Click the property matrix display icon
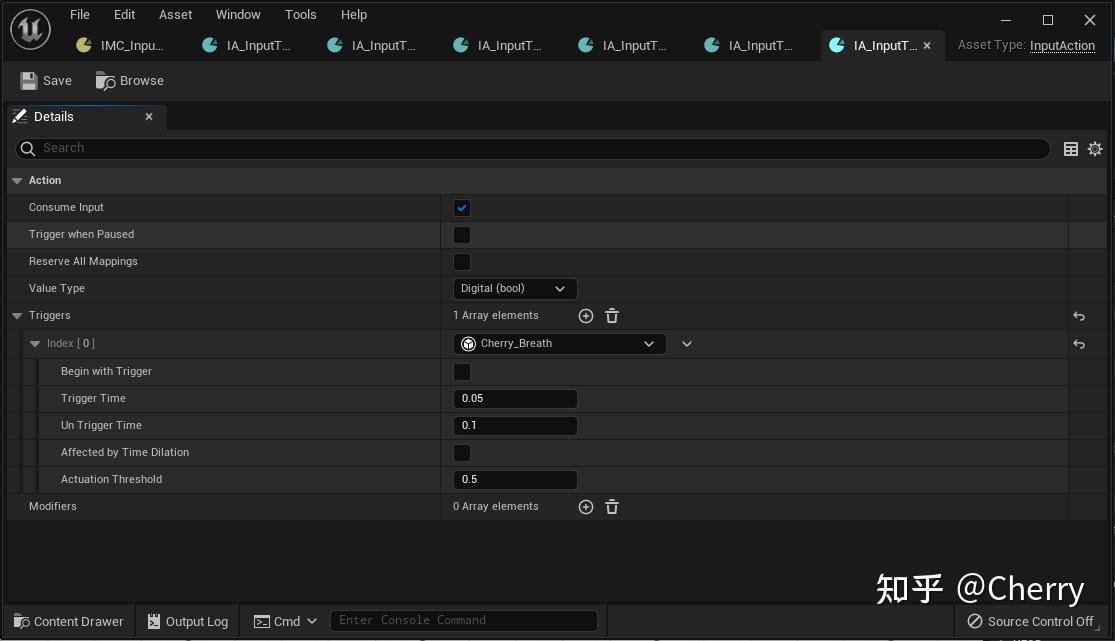Screen dimensions: 1115x641 (1071, 148)
